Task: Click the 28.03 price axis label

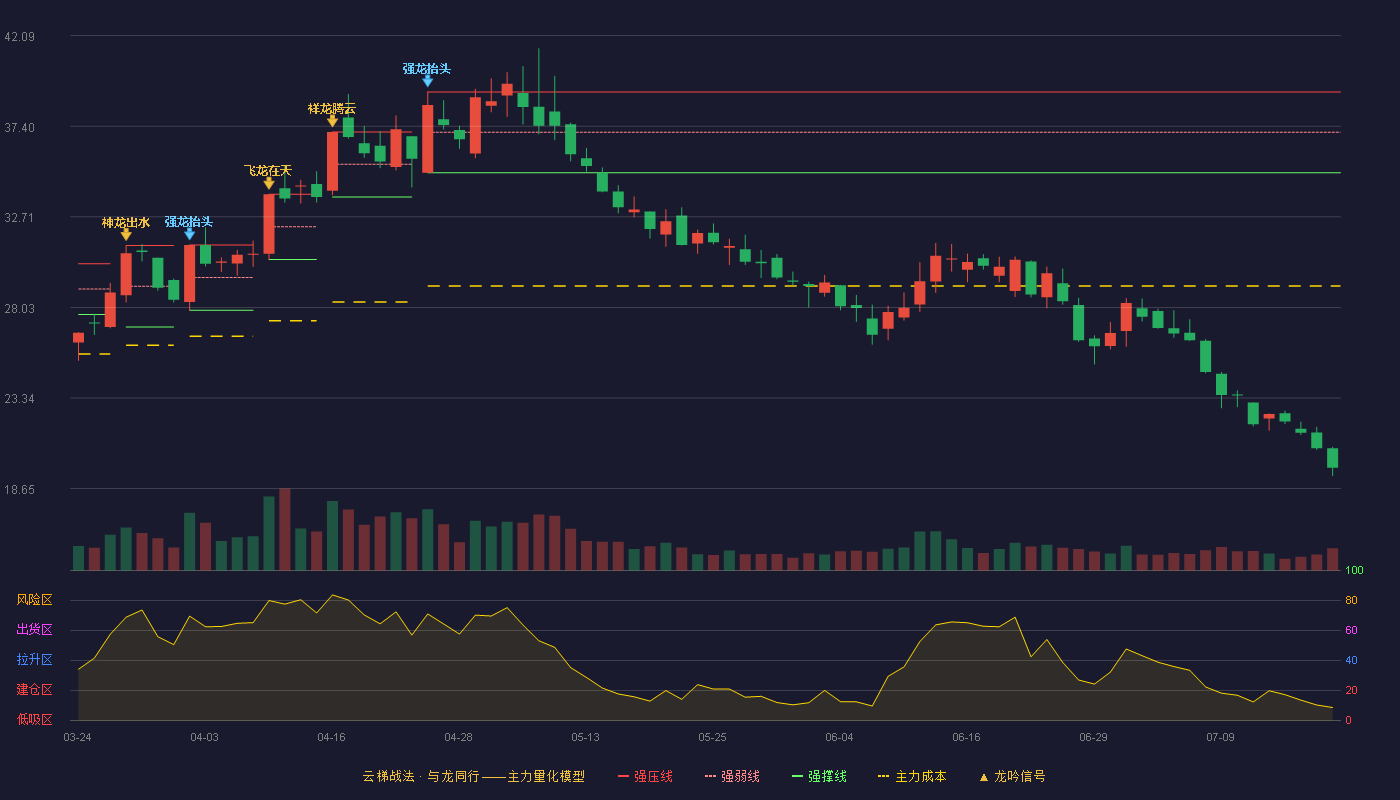Action: [x=20, y=309]
